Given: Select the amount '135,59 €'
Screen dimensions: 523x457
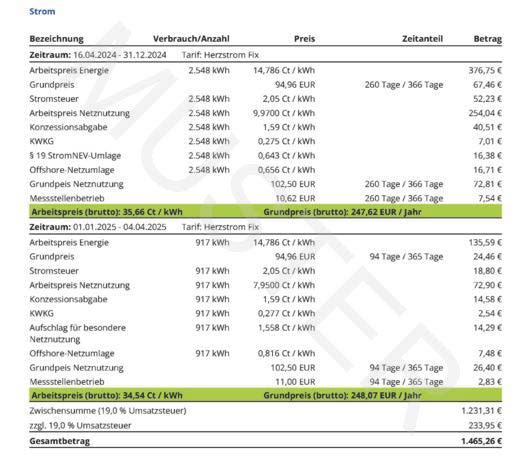Looking at the screenshot, I should (485, 243).
